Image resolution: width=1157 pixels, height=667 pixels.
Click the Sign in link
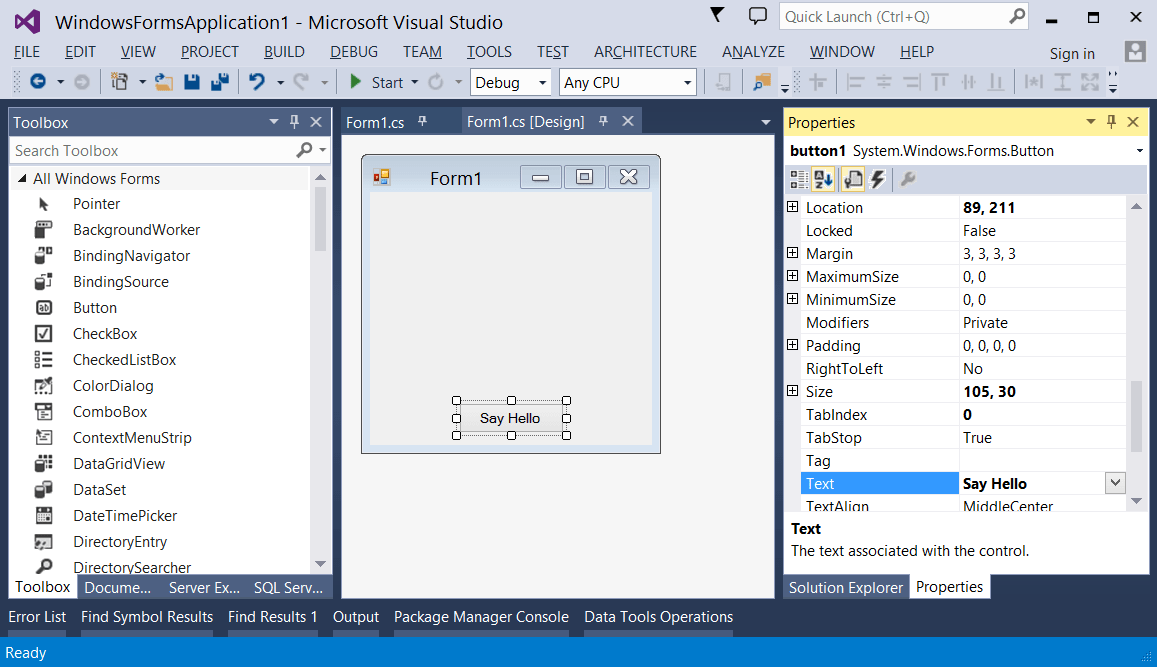tap(1072, 53)
